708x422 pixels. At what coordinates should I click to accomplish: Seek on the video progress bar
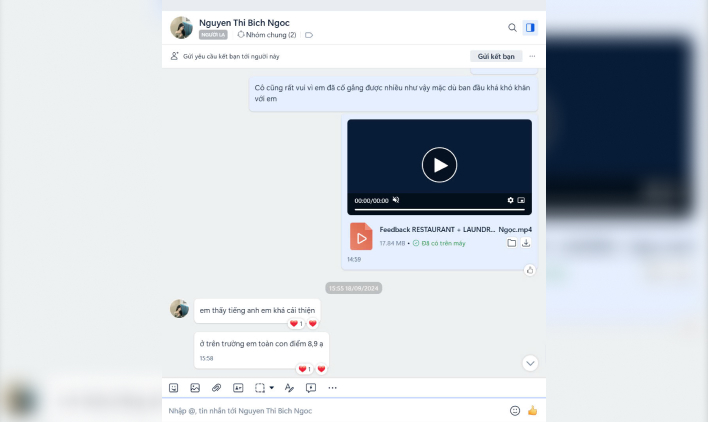coord(439,209)
